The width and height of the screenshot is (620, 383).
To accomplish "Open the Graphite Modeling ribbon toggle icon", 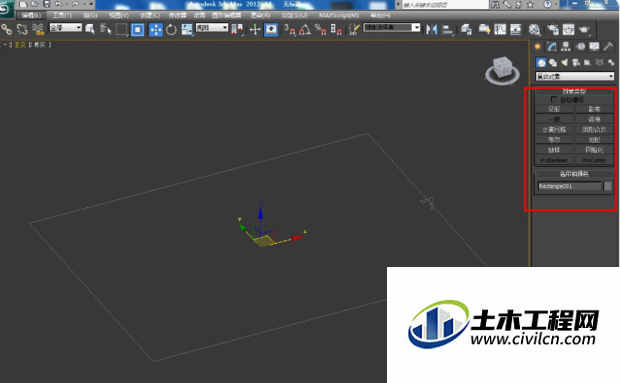I will [484, 30].
